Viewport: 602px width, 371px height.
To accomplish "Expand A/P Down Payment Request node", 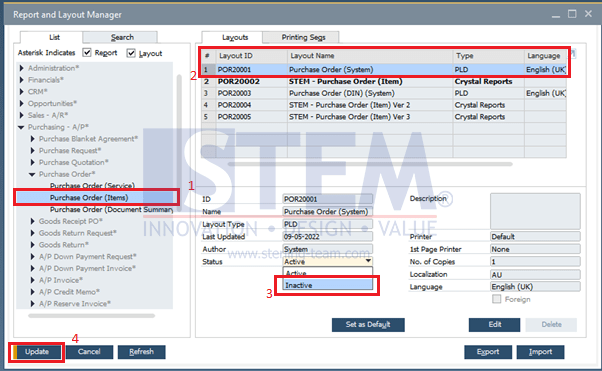I will click(x=33, y=257).
